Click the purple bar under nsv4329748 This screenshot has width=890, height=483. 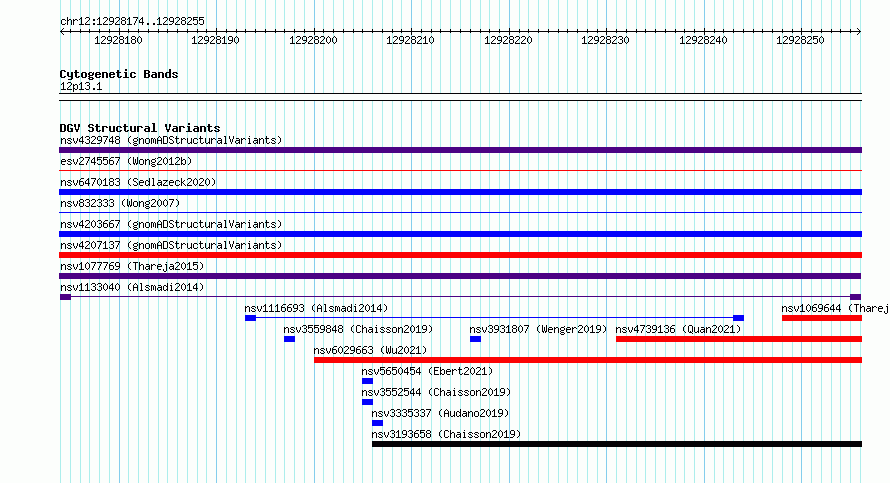460,150
